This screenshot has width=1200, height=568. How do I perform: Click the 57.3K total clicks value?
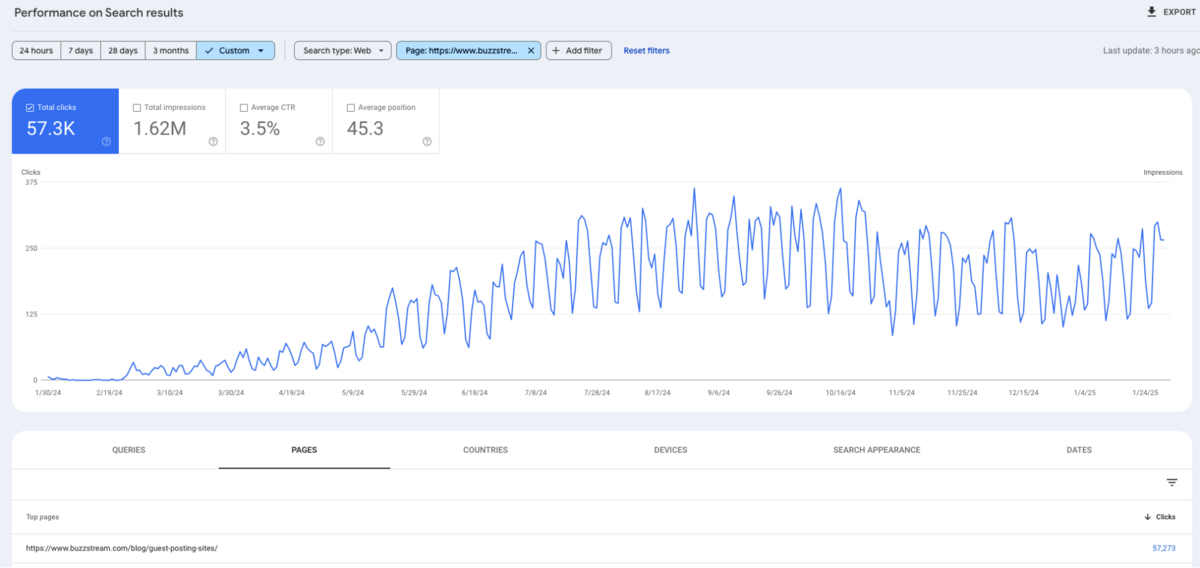[x=51, y=128]
